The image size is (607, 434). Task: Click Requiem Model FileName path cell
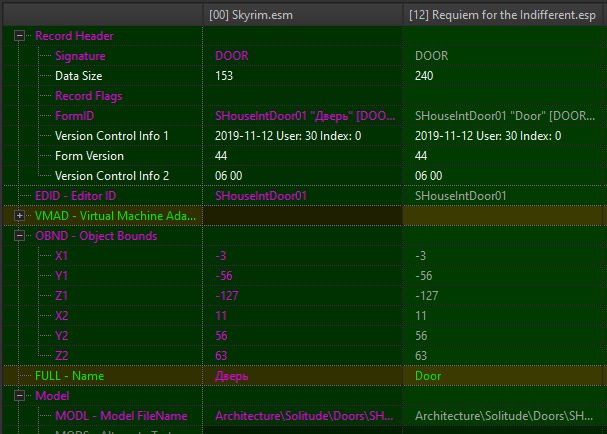click(504, 416)
